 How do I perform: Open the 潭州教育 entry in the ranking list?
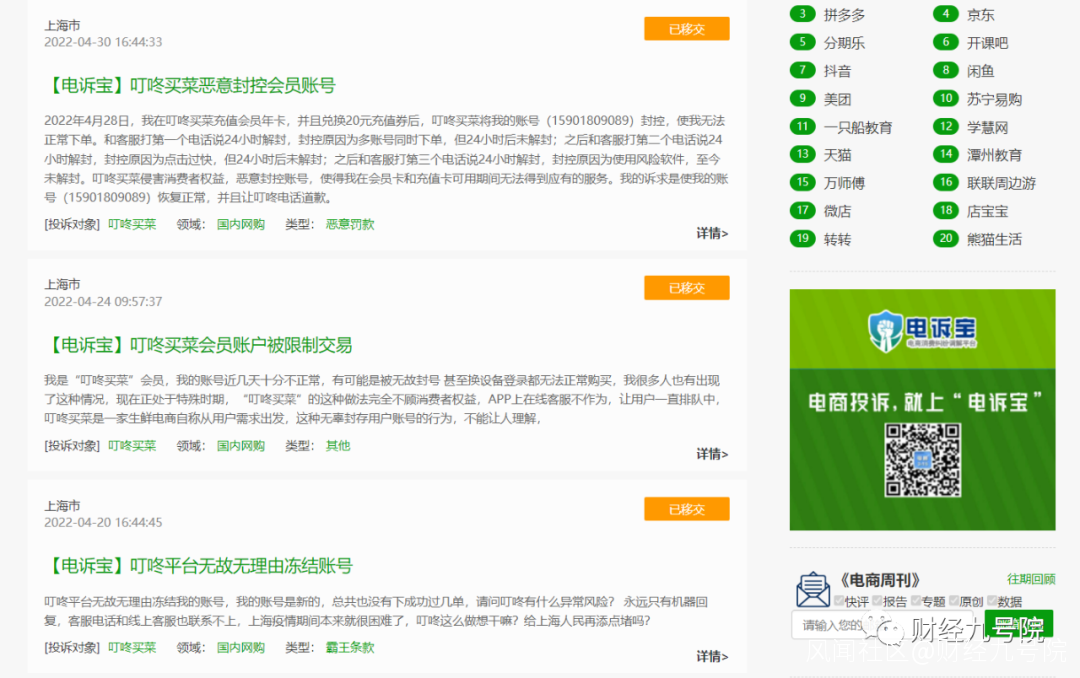tap(994, 155)
